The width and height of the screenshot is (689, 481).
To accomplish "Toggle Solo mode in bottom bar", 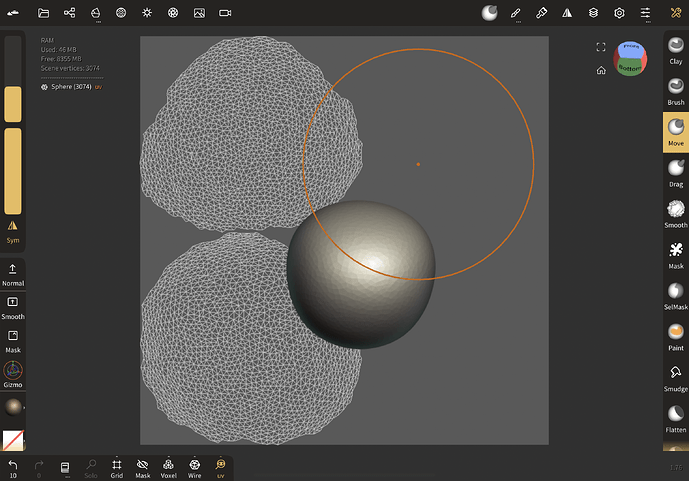I will coord(91,468).
